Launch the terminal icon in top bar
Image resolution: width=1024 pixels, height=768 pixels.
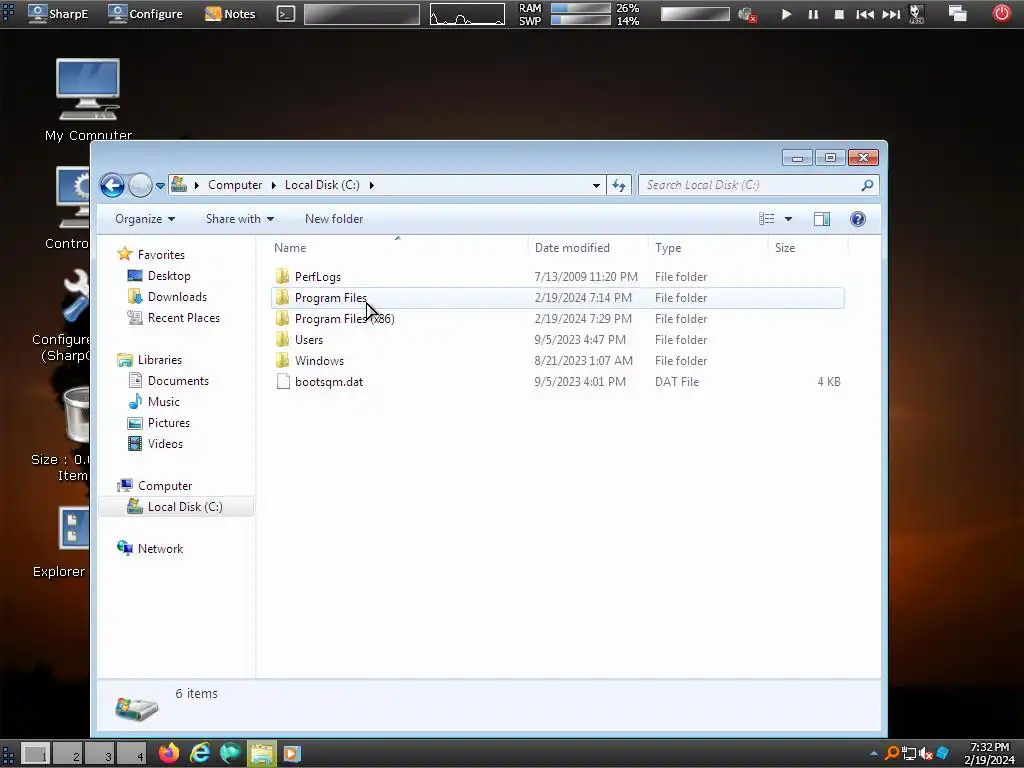click(286, 14)
